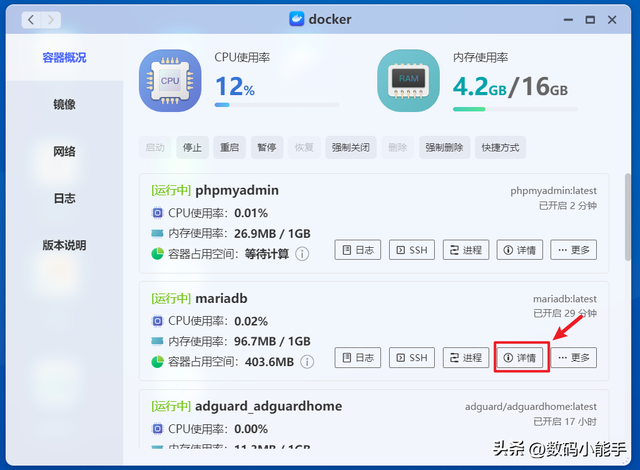Viewport: 640px width, 470px height.
Task: Click the 重启 button
Action: [229, 147]
